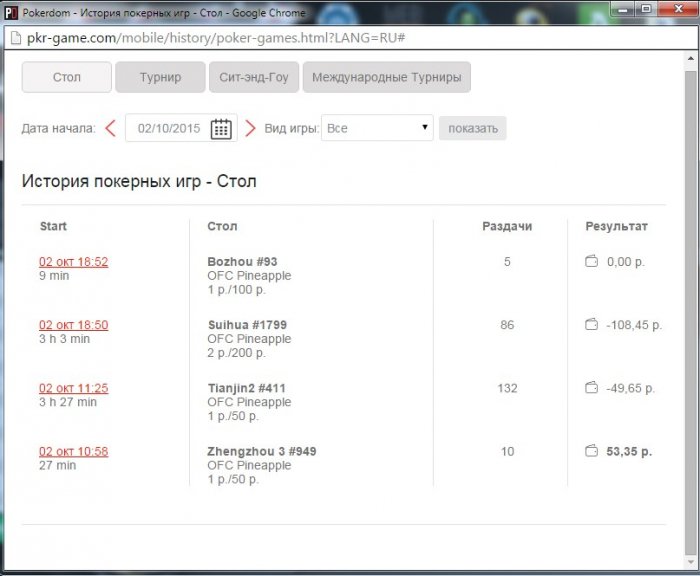Click the Раздачи column header

coord(507,226)
